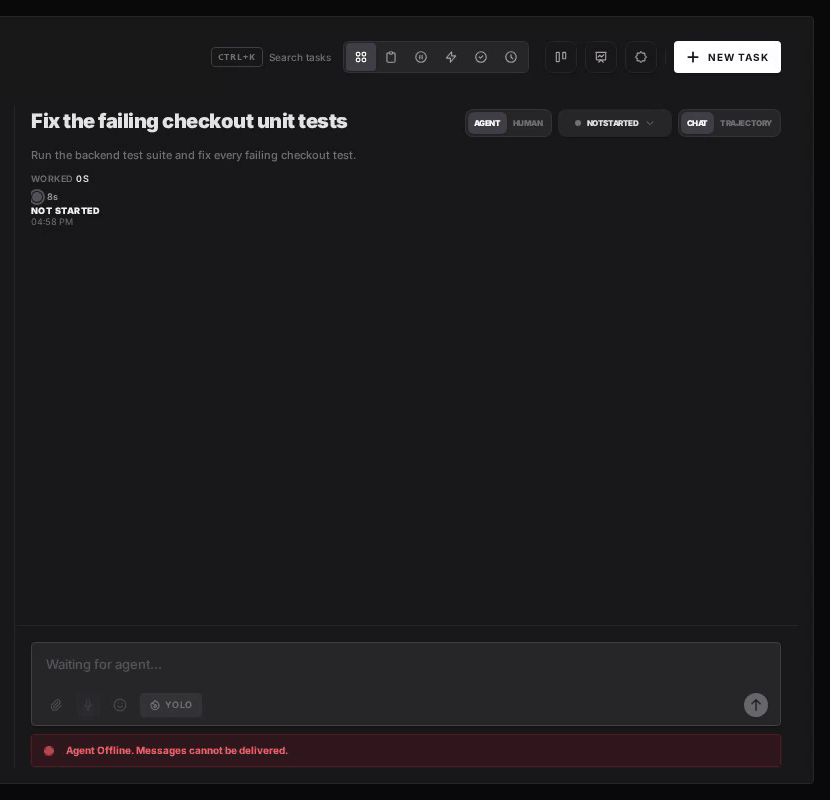Select the clock history filter icon
Image resolution: width=830 pixels, height=800 pixels.
point(511,57)
